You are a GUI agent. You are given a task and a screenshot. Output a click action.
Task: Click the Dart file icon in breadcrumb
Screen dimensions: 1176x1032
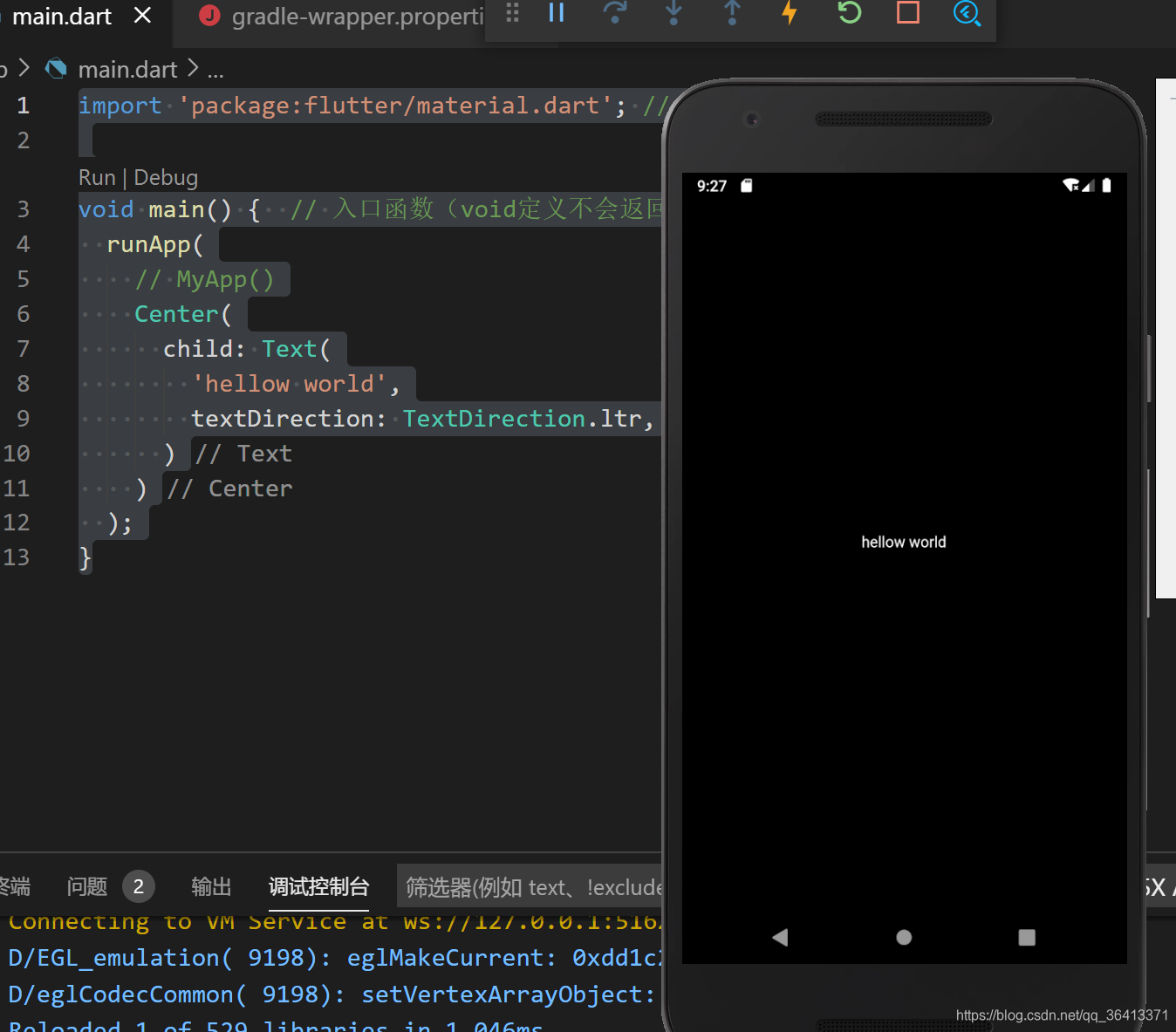[x=56, y=68]
